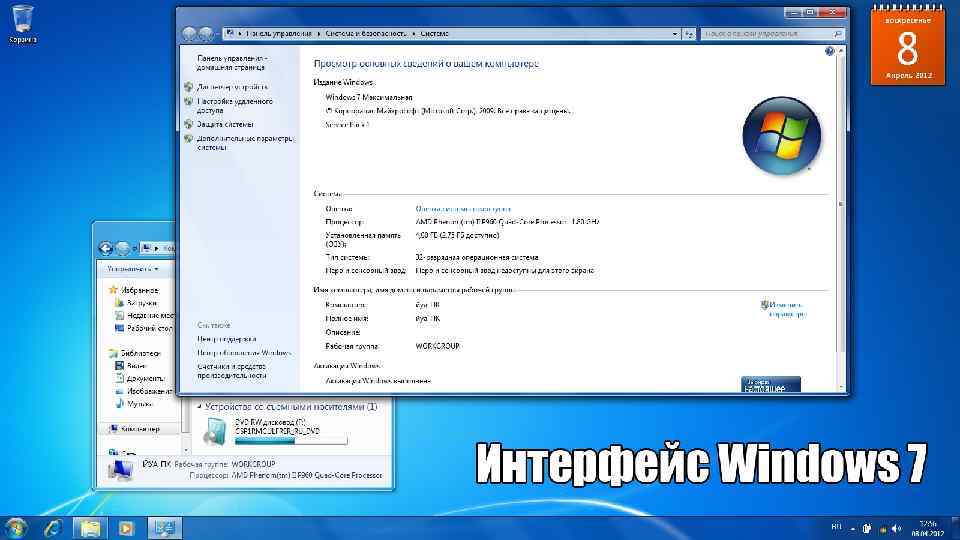Click the magnifier icon in the search box
The height and width of the screenshot is (540, 960).
pos(838,34)
